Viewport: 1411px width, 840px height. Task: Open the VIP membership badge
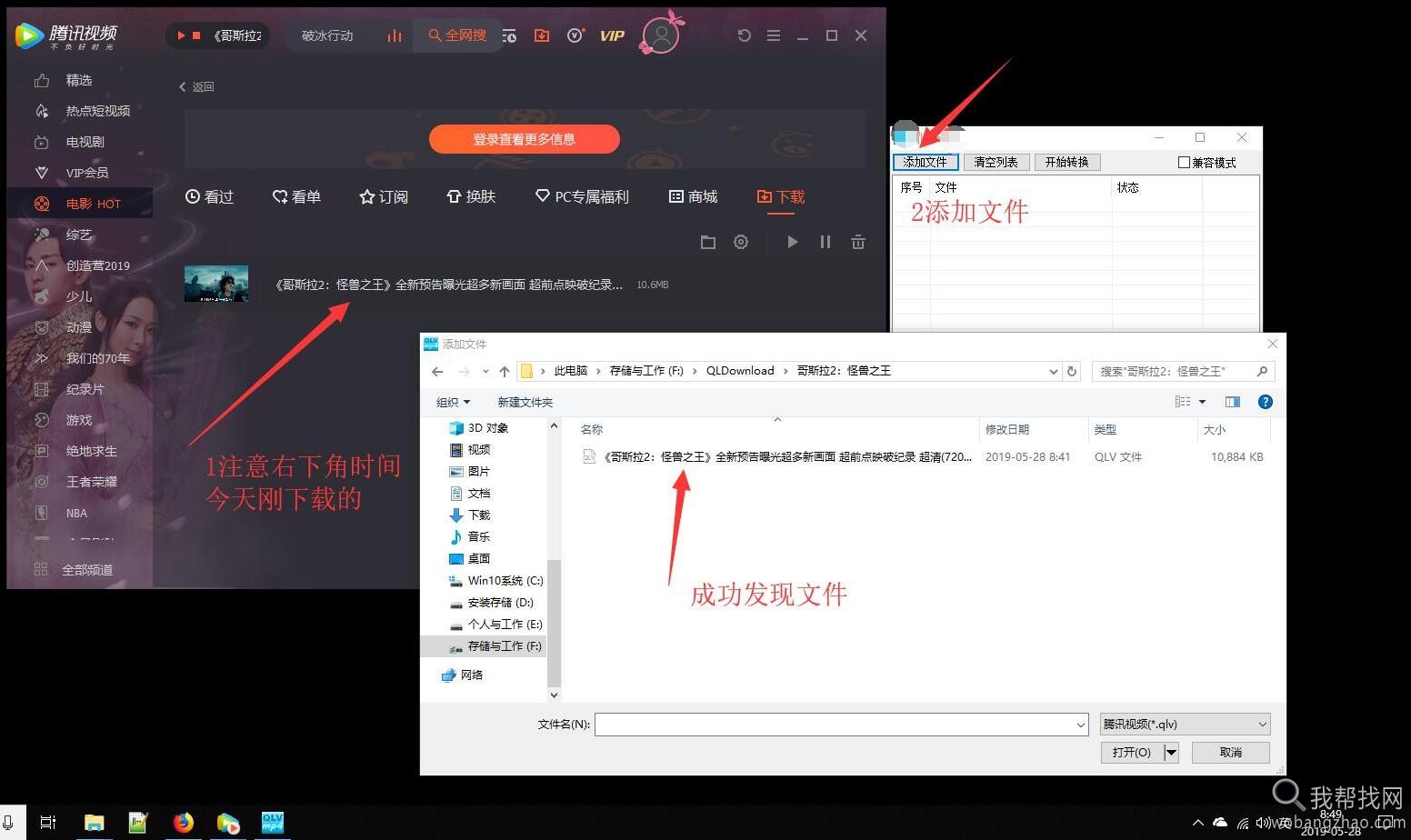[612, 35]
